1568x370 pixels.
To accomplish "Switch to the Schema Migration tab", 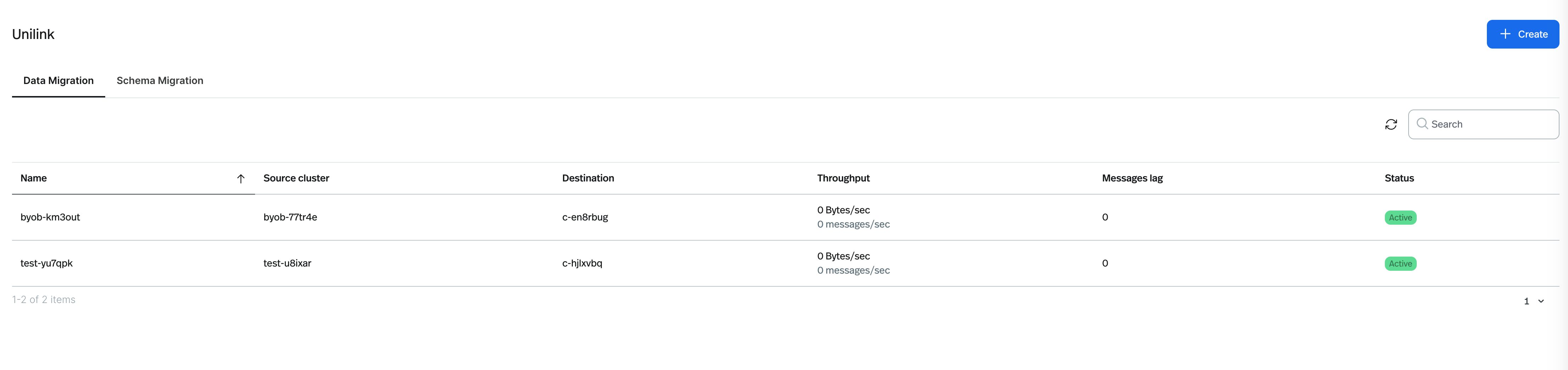I will (x=160, y=80).
